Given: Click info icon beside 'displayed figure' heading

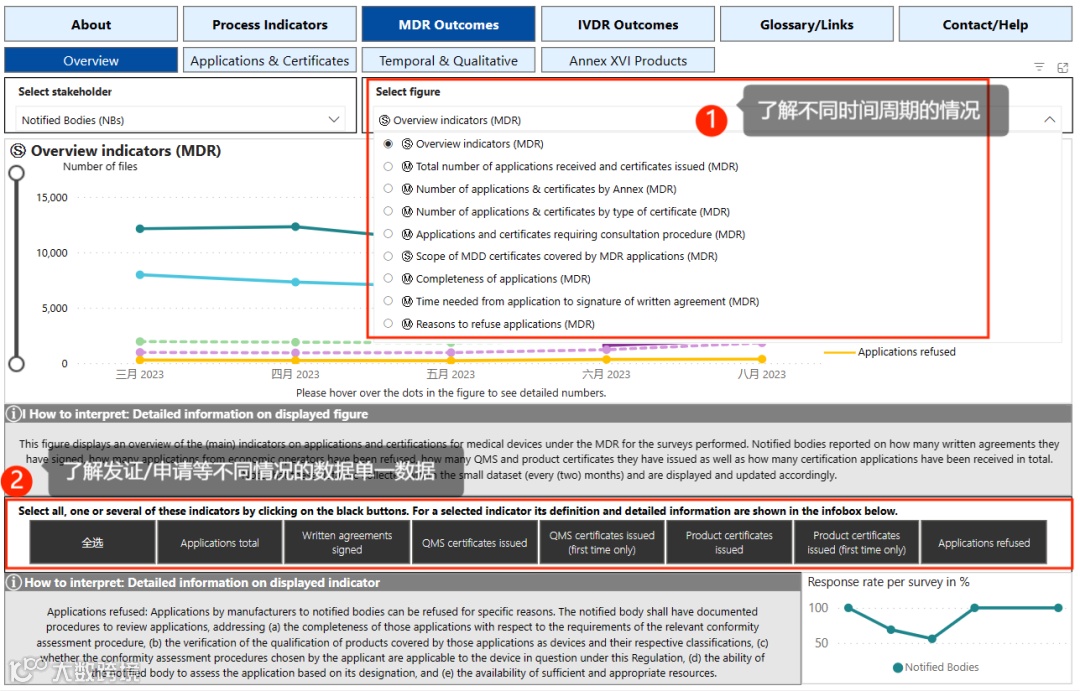Looking at the screenshot, I should tap(13, 414).
